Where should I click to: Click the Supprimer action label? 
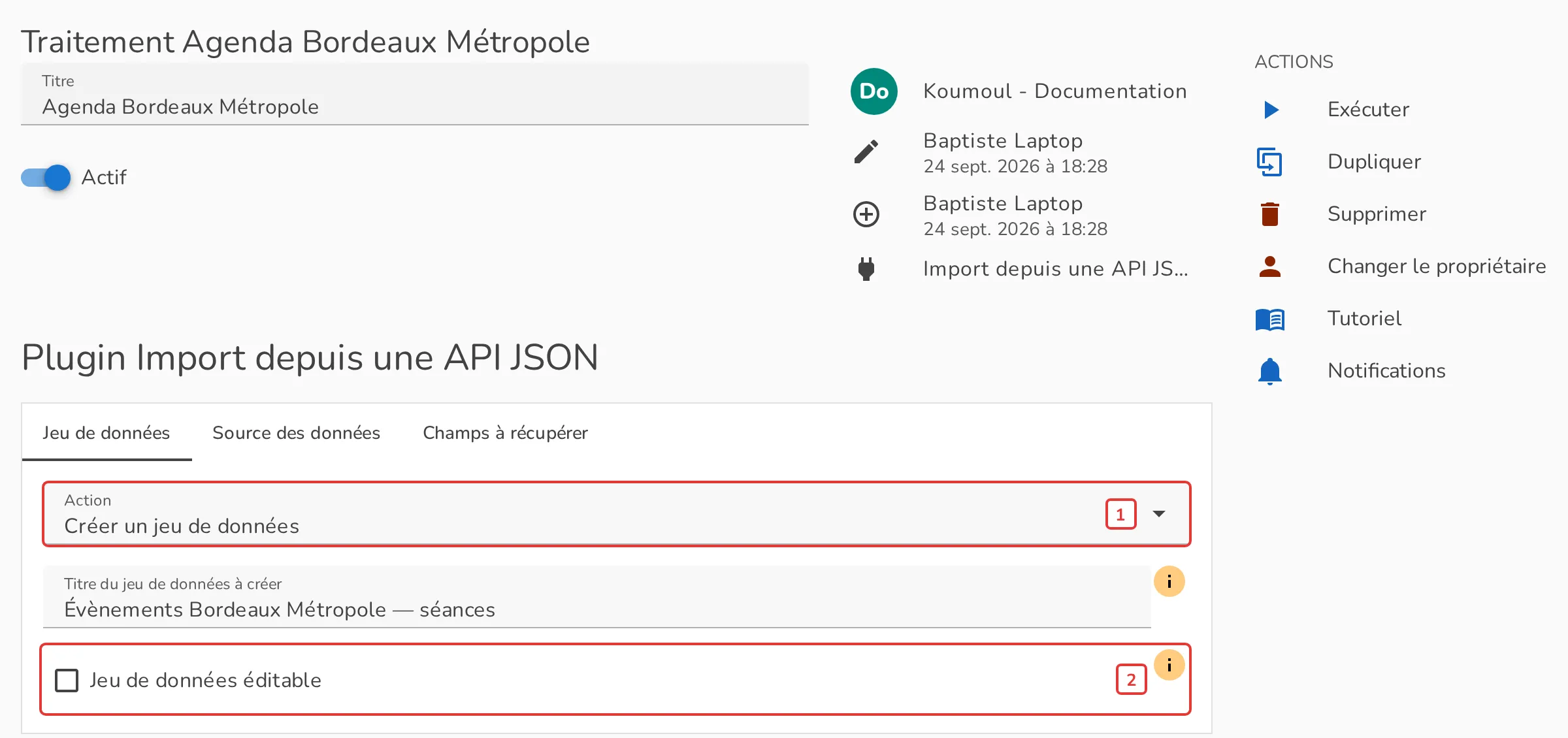click(1377, 214)
